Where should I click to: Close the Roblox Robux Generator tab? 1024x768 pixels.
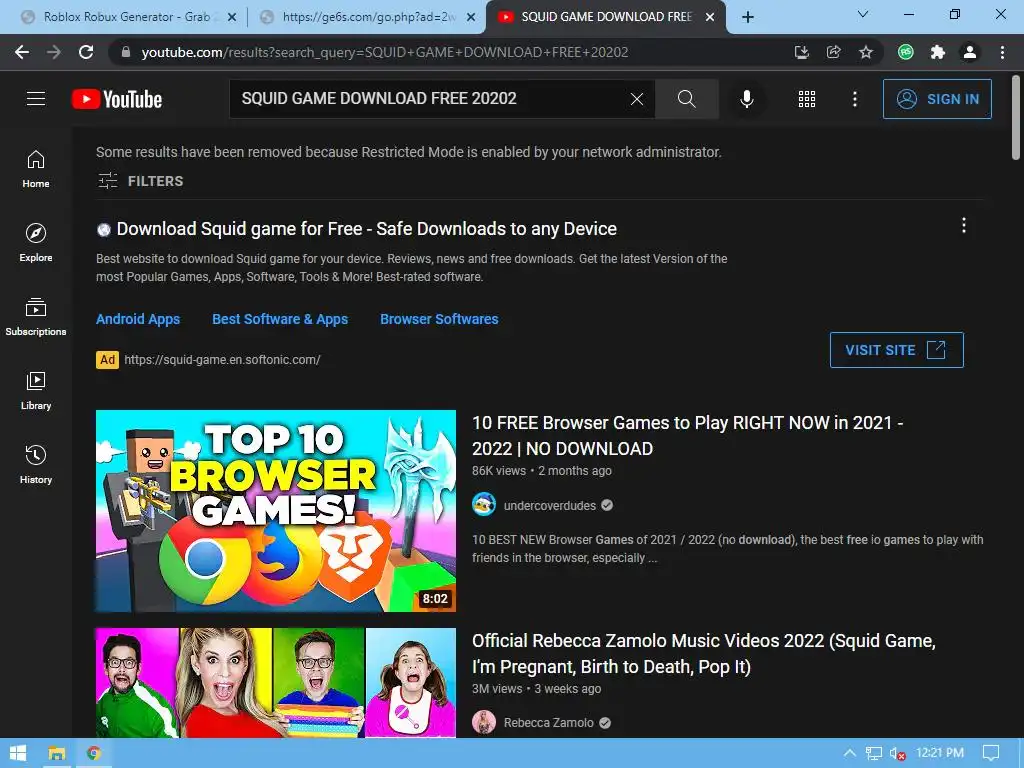(232, 18)
